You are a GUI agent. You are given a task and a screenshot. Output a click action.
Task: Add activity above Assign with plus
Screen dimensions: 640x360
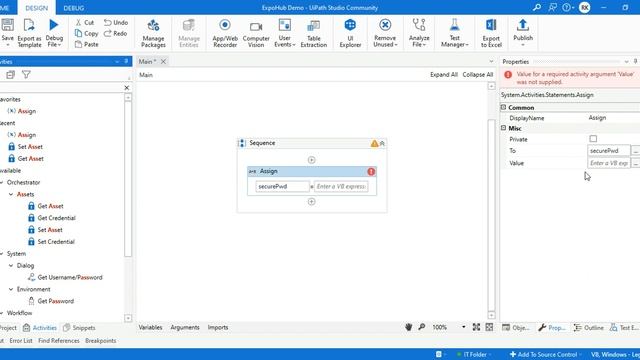311,160
